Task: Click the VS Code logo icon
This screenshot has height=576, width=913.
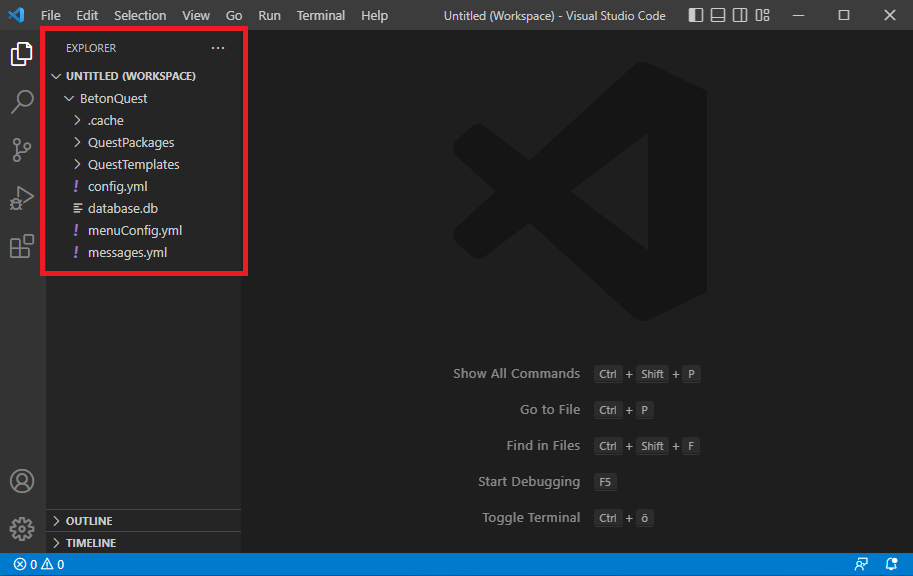Action: (16, 15)
